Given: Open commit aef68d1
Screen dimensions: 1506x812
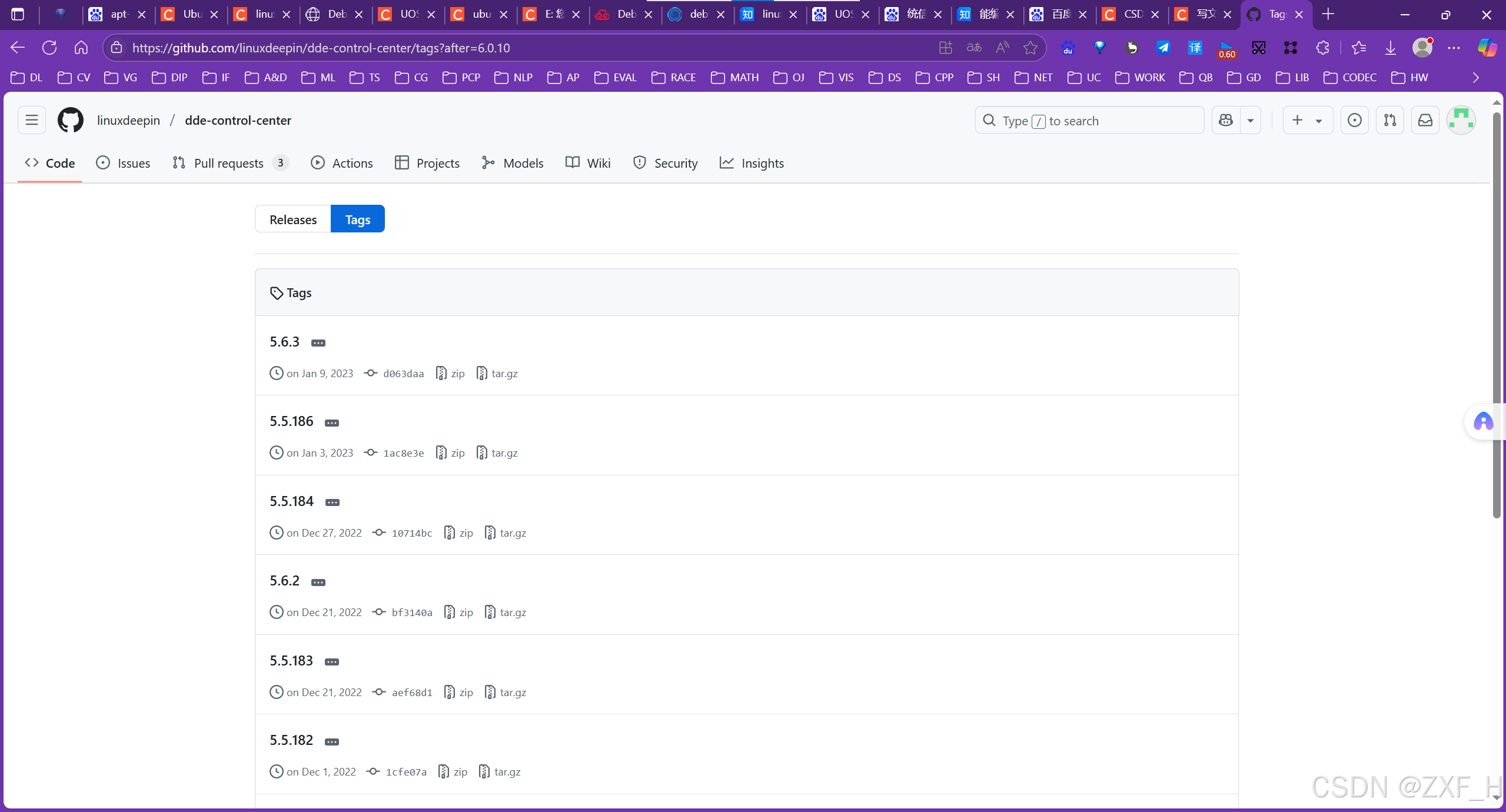Looking at the screenshot, I should 403,693.
